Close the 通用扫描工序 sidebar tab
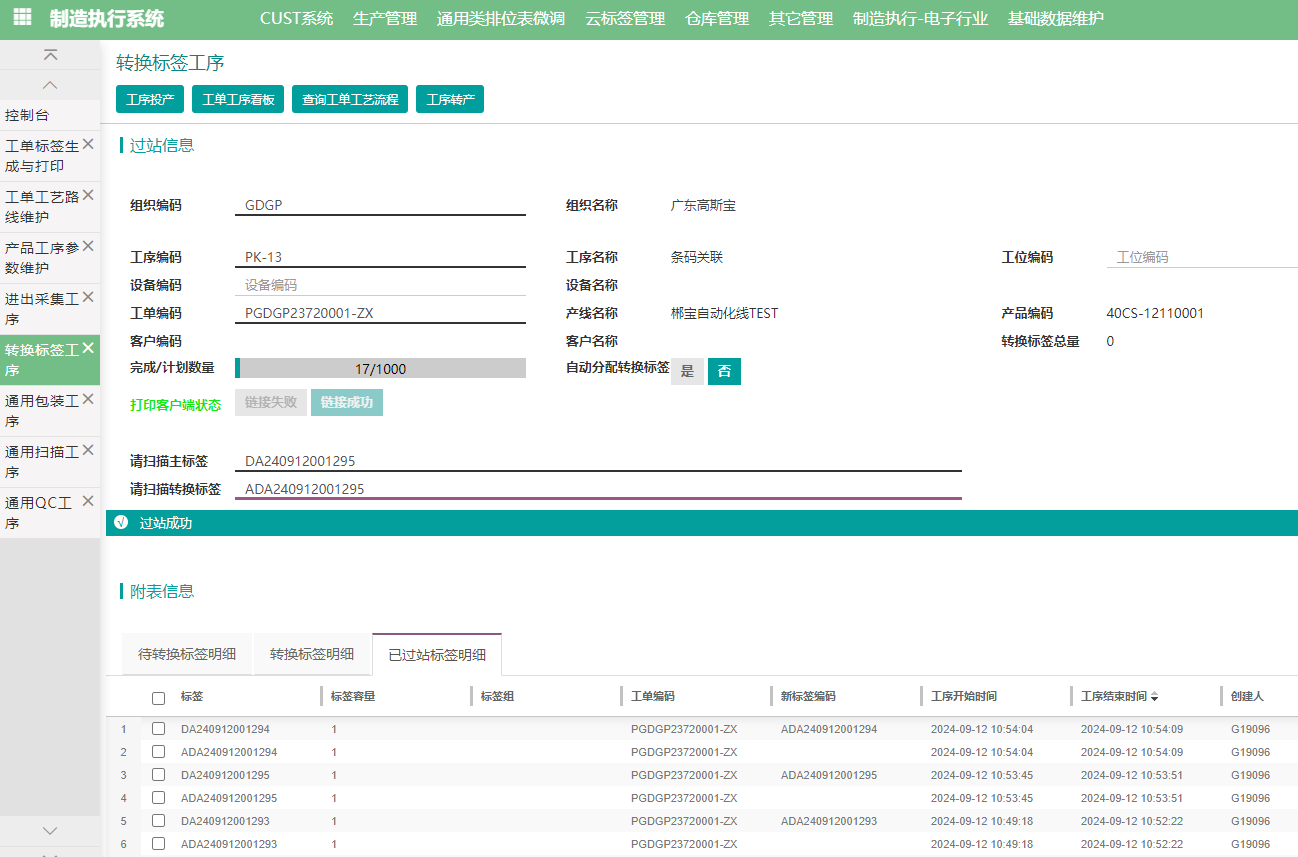 pyautogui.click(x=88, y=449)
